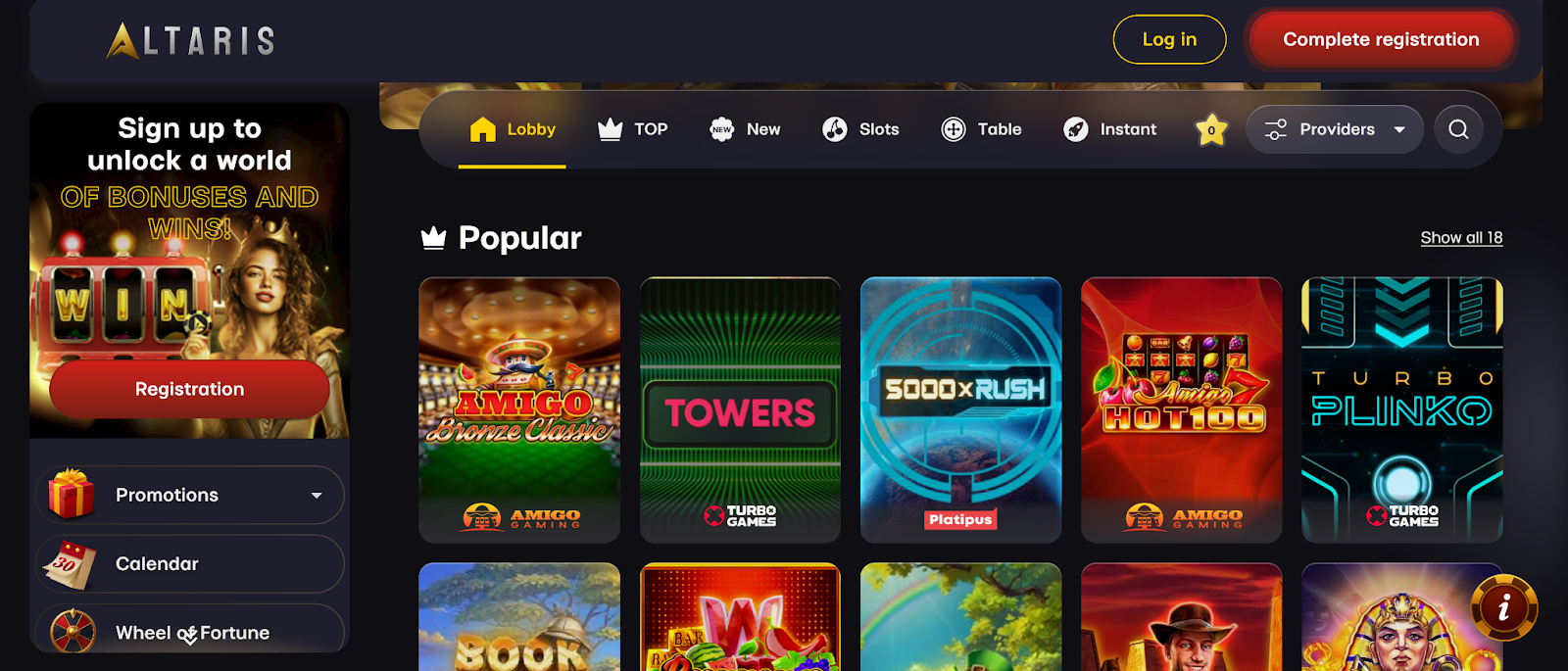Open the search magnifier icon
1568x671 pixels.
pos(1458,129)
